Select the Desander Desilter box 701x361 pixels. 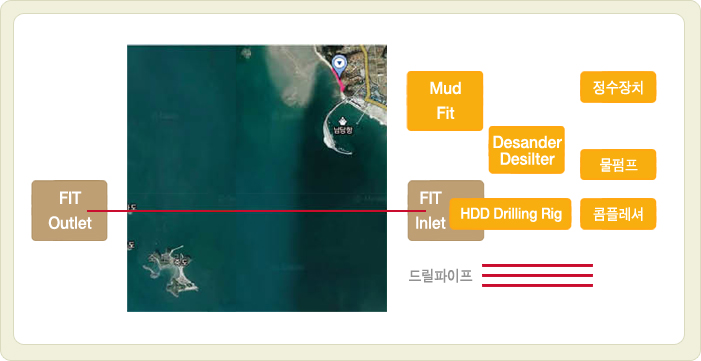pyautogui.click(x=527, y=150)
